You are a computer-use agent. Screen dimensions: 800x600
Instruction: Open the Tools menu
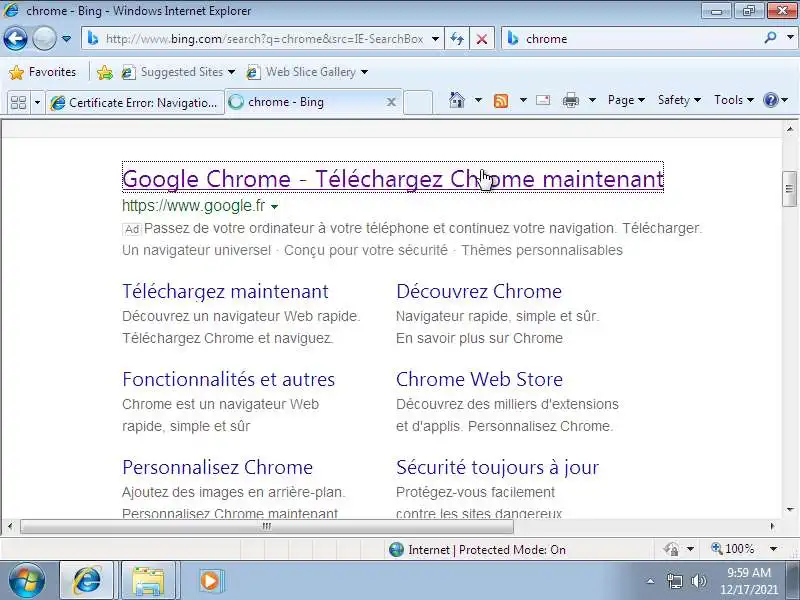(734, 100)
